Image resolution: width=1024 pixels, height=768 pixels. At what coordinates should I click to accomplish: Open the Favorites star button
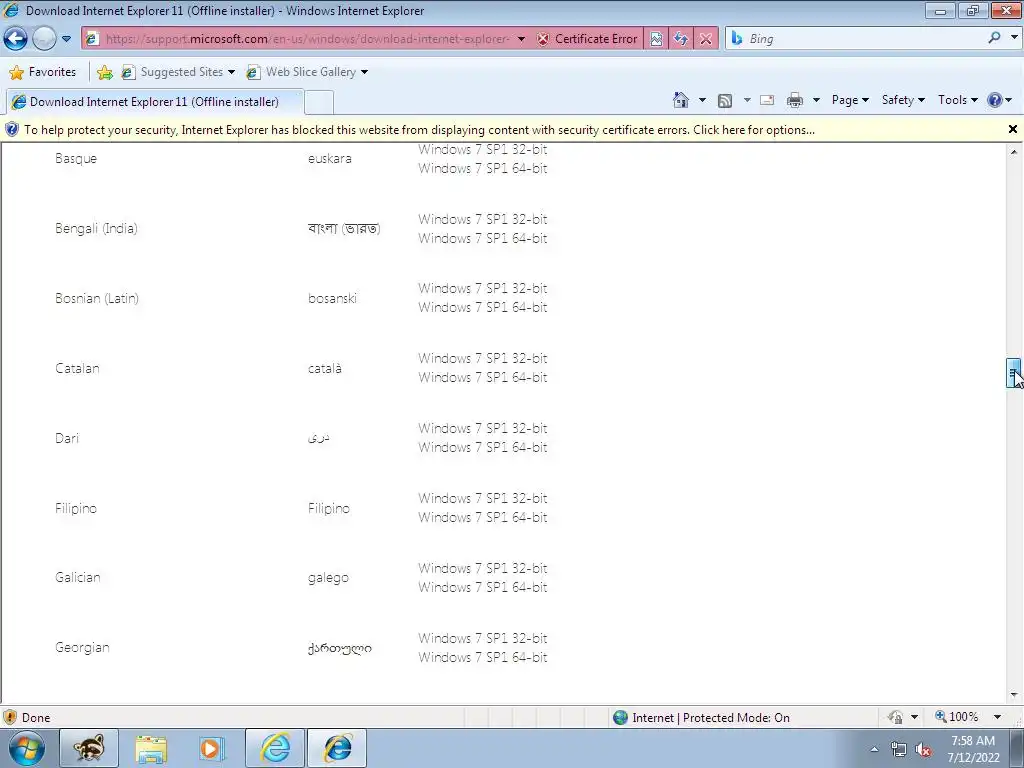[43, 72]
